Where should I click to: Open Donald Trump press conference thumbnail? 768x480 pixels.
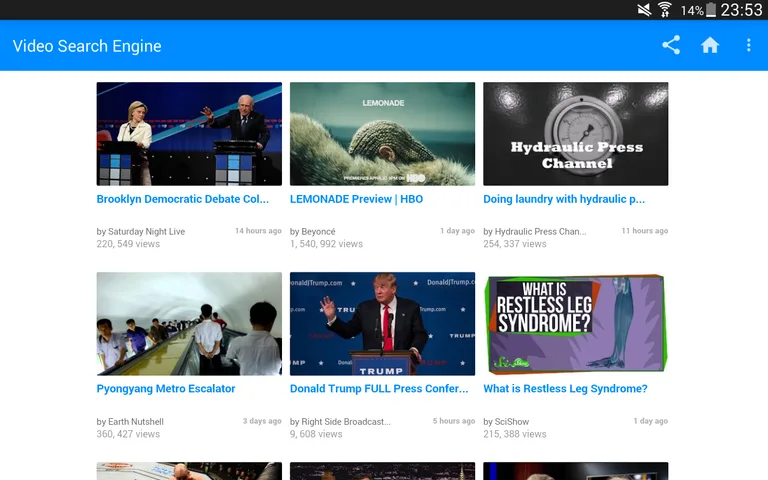[382, 324]
